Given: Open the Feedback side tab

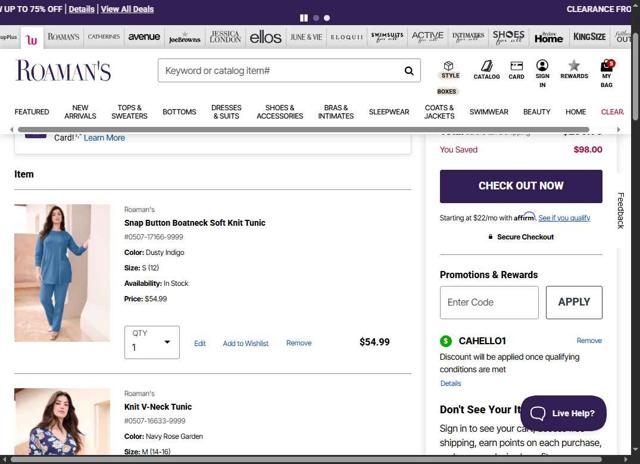Looking at the screenshot, I should [x=620, y=210].
